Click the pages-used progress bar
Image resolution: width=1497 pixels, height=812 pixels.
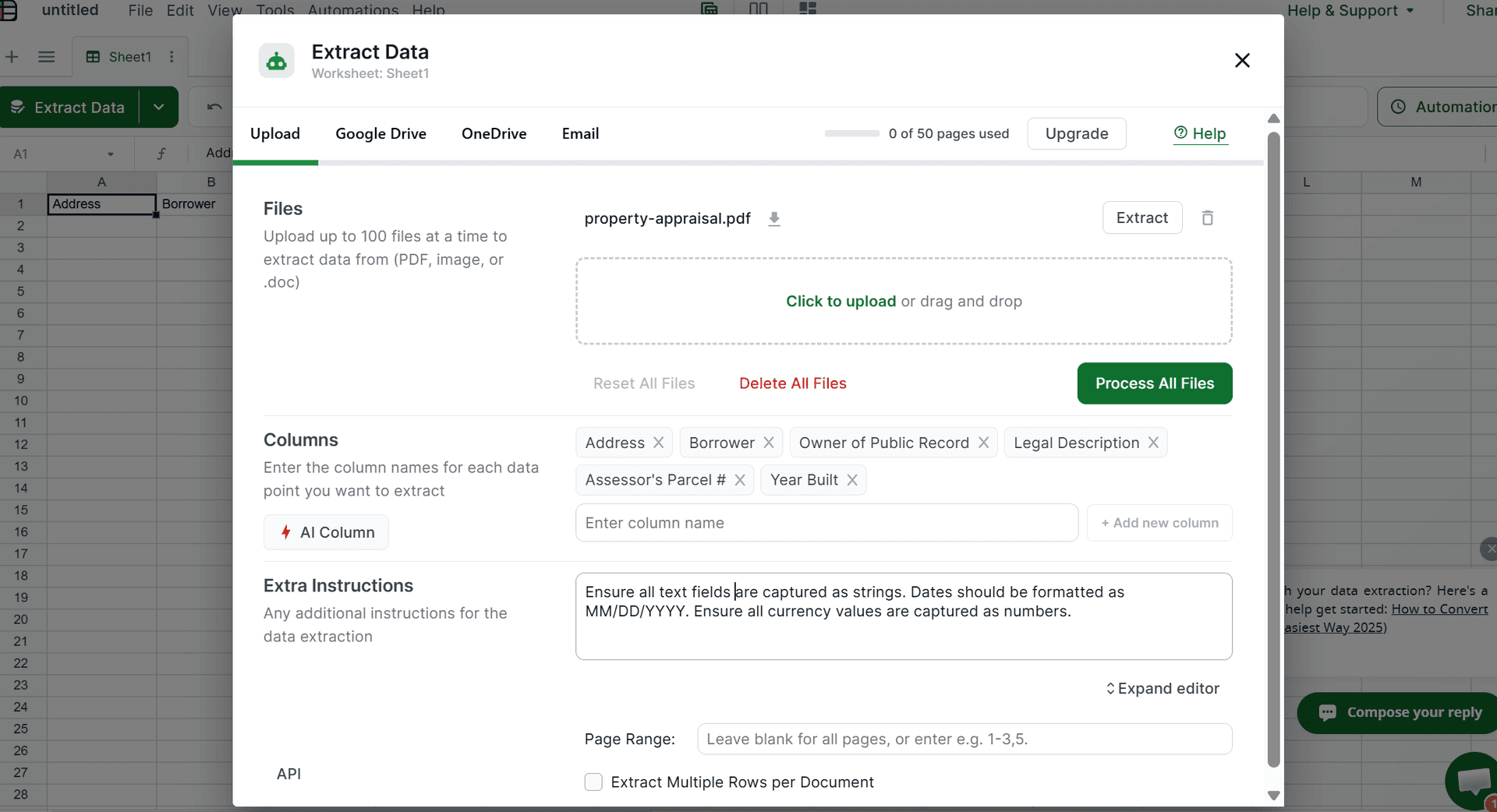pyautogui.click(x=851, y=133)
